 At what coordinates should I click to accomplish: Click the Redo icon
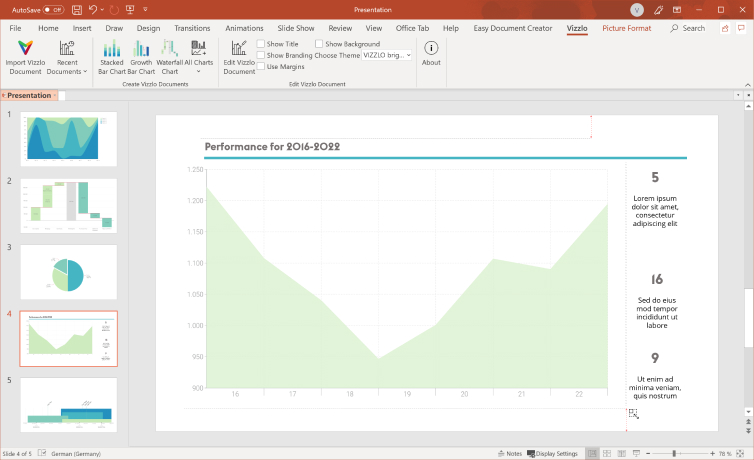pyautogui.click(x=114, y=10)
